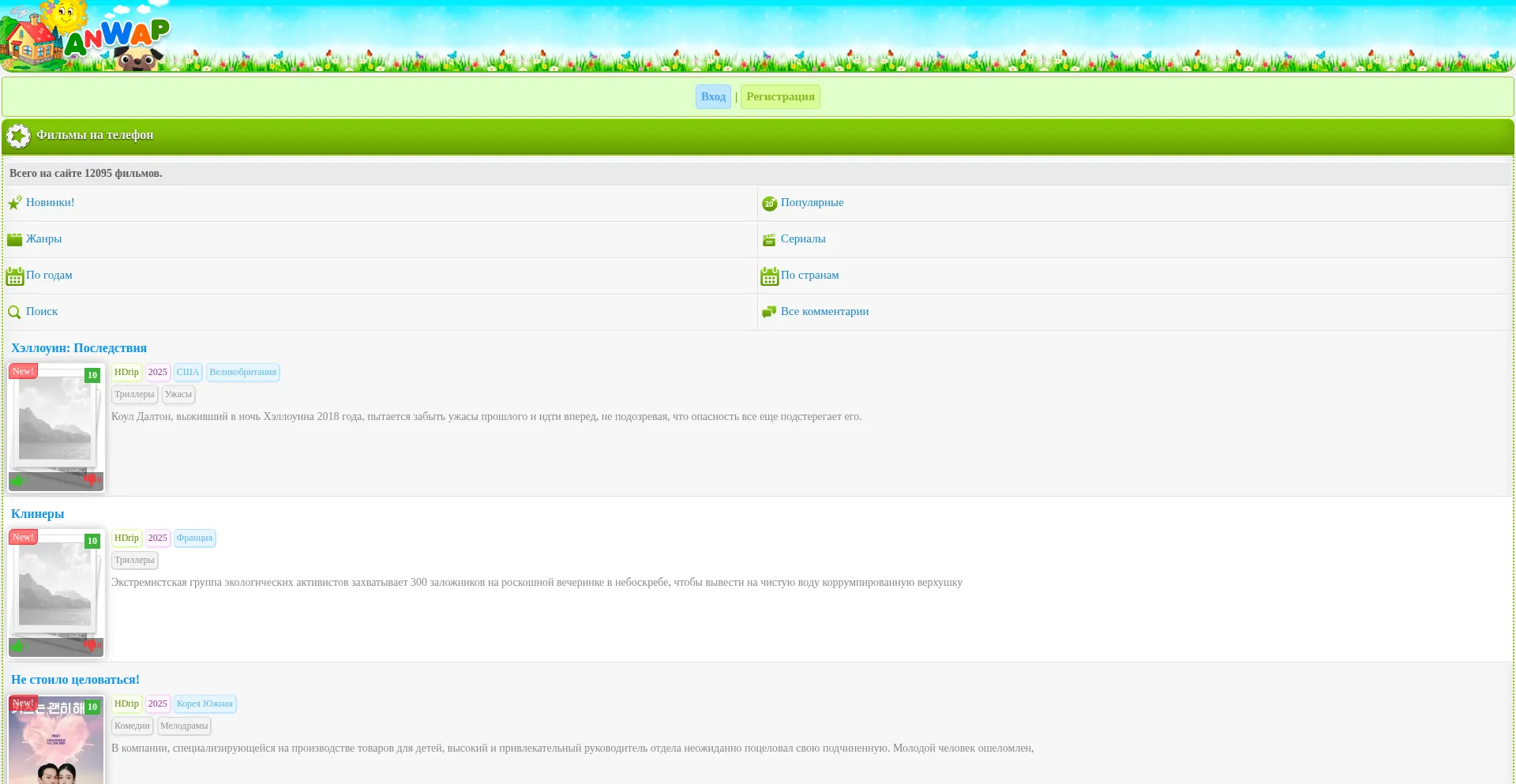
Task: Select the Корея Южная country tag
Action: point(205,704)
